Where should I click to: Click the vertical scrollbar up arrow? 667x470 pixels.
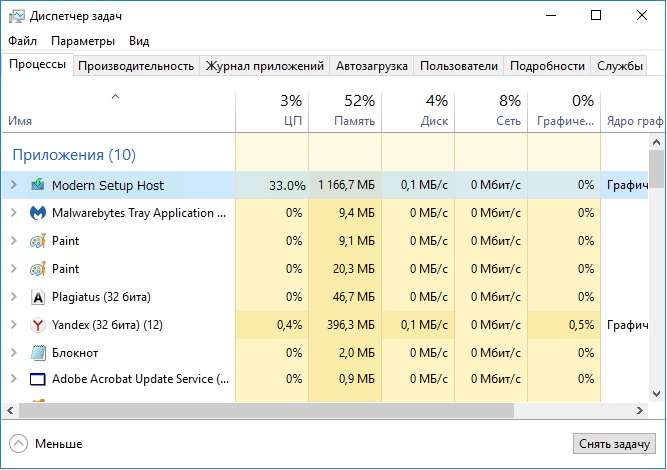point(656,142)
